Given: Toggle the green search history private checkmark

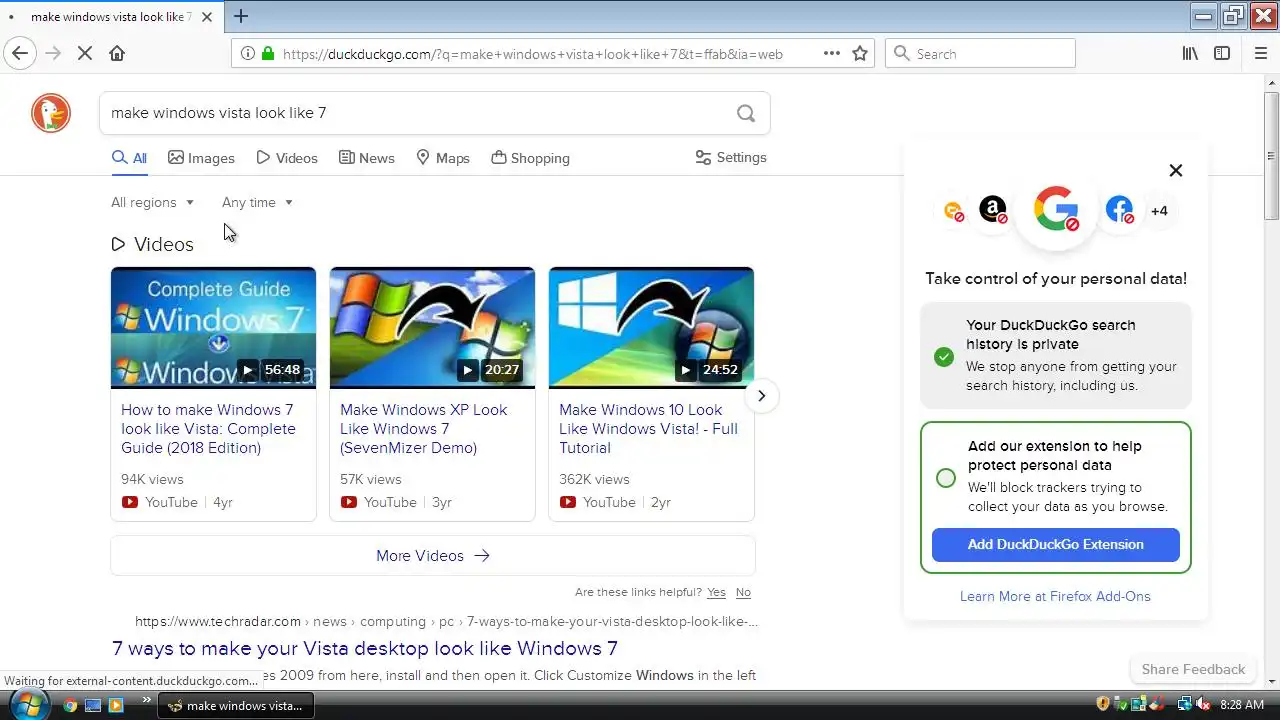Looking at the screenshot, I should pos(944,357).
